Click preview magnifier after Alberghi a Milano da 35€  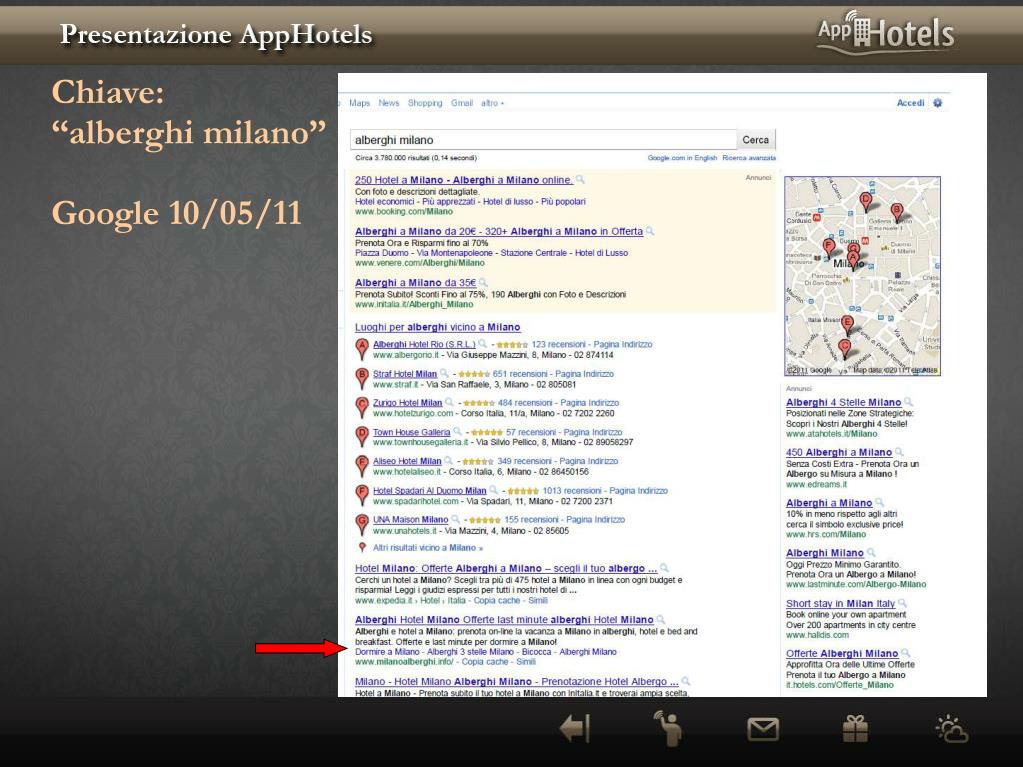pos(483,283)
